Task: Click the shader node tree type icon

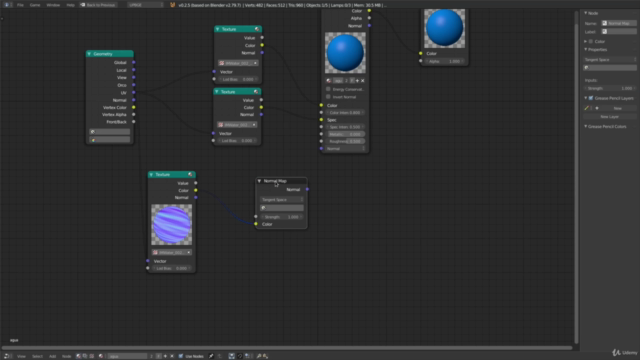Action: (79, 356)
